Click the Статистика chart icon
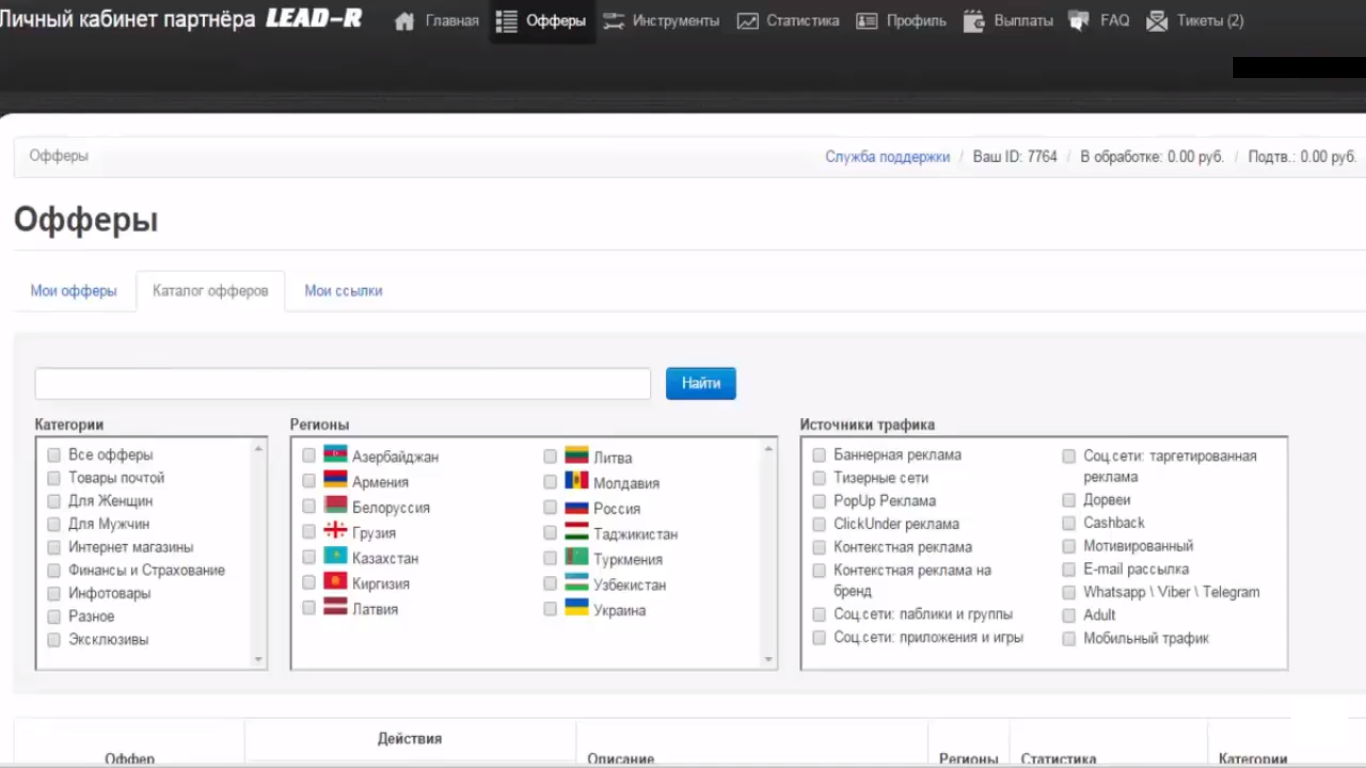Image resolution: width=1366 pixels, height=768 pixels. coord(747,21)
